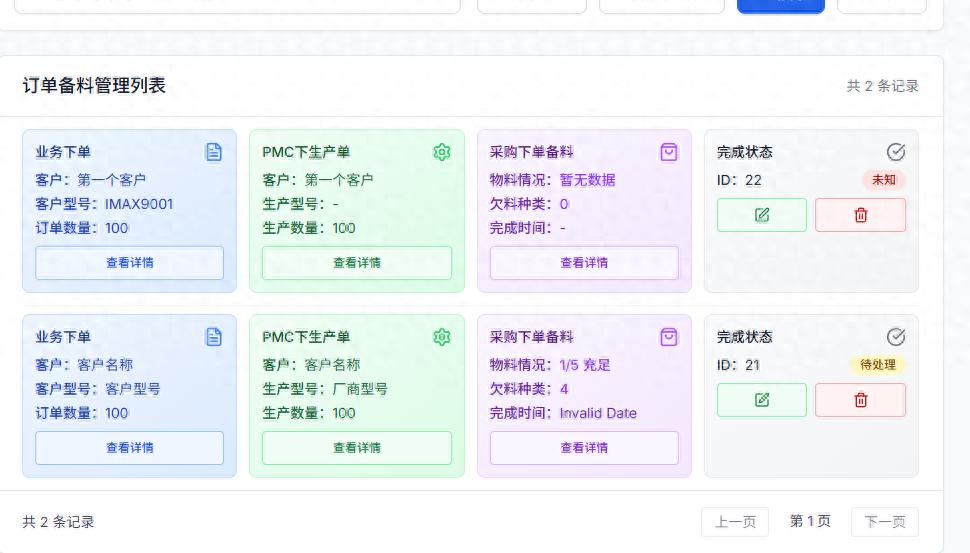Screen dimensions: 970x553
Task: View details for 客户名称 业务下单 card
Action: click(x=129, y=448)
